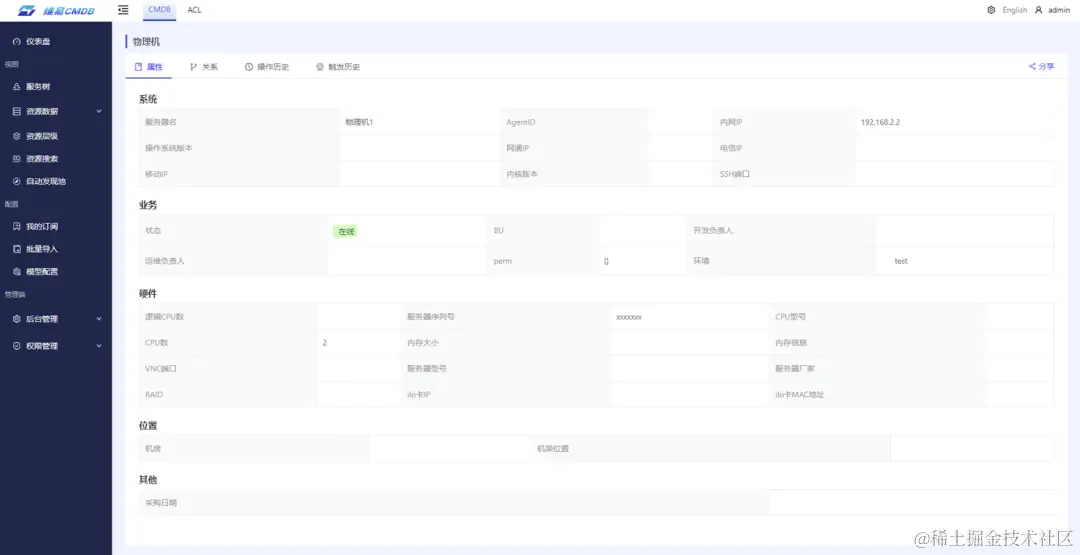This screenshot has height=555, width=1080.
Task: Expand the 后台管理 submenu chevron
Action: (99, 319)
